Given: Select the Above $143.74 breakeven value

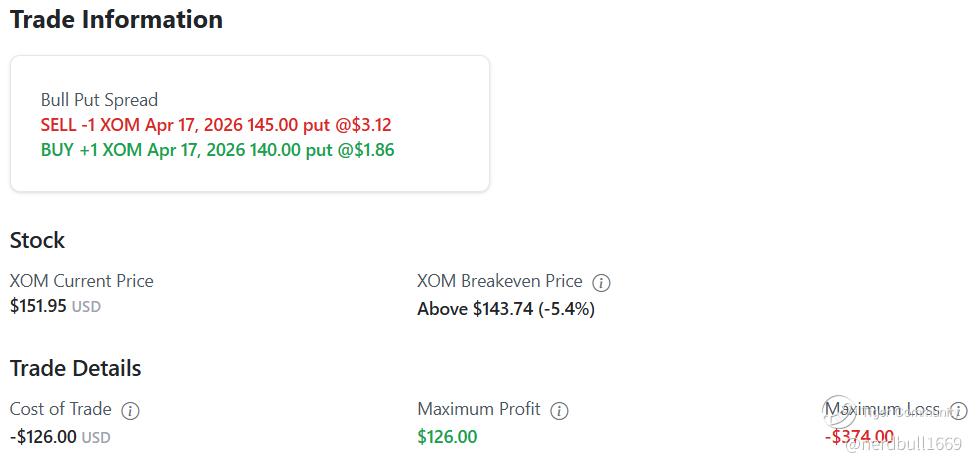Looking at the screenshot, I should click(505, 309).
